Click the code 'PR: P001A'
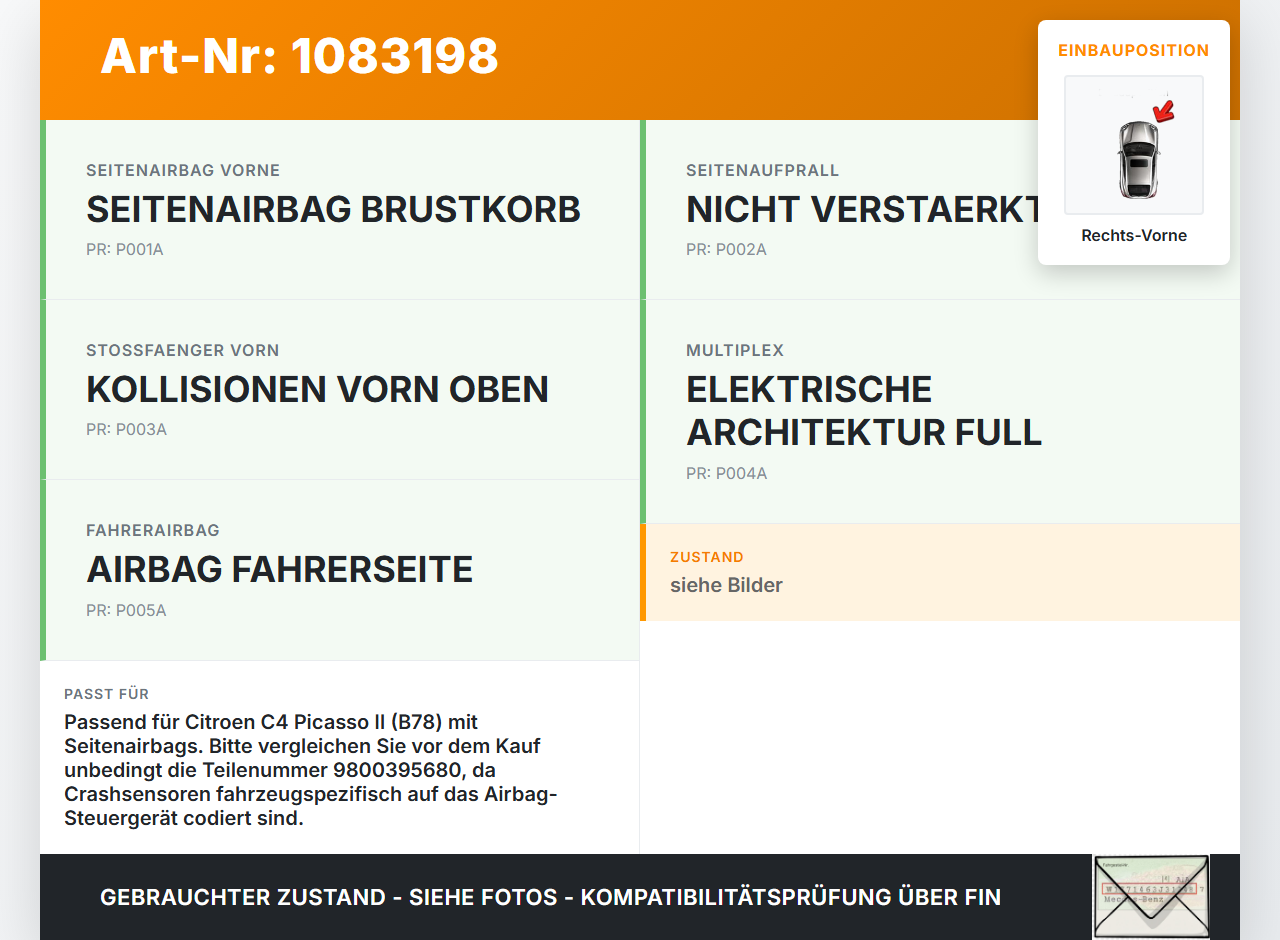 click(x=125, y=250)
